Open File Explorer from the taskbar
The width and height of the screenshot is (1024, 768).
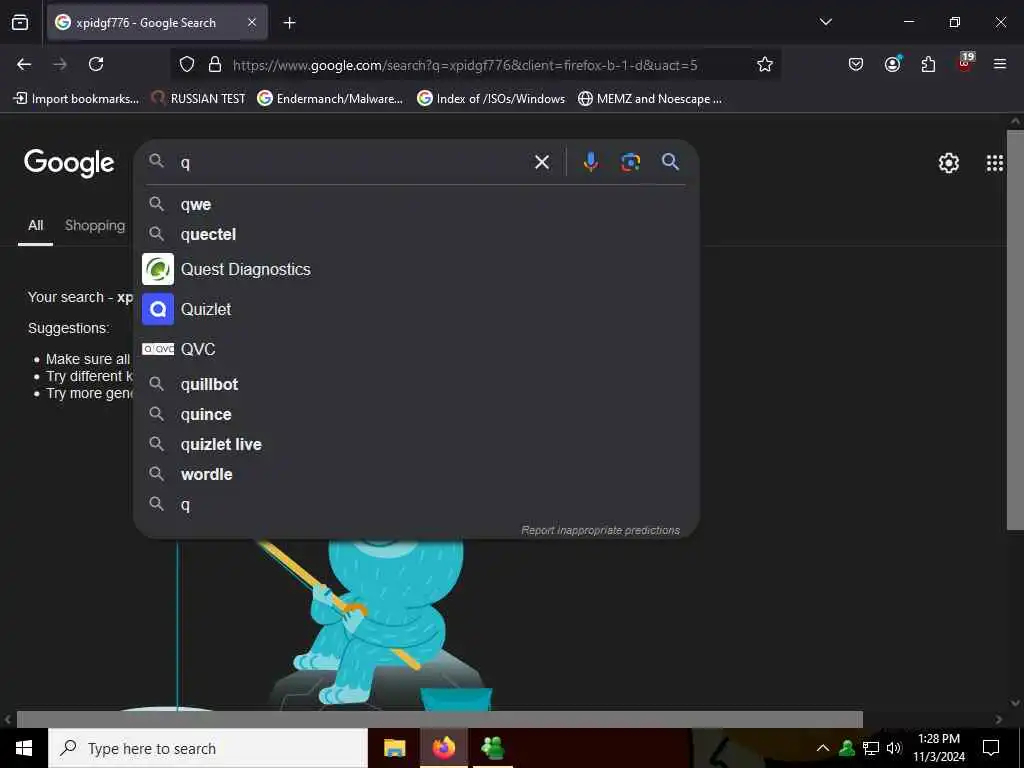click(394, 748)
